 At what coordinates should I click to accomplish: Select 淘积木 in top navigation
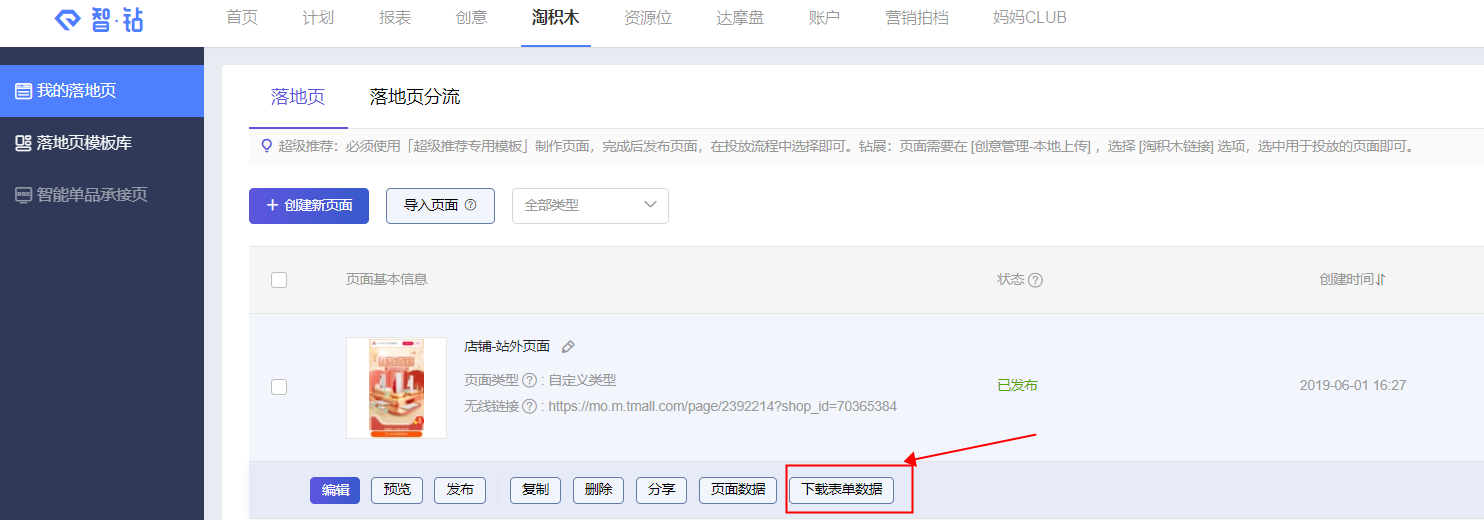[556, 18]
